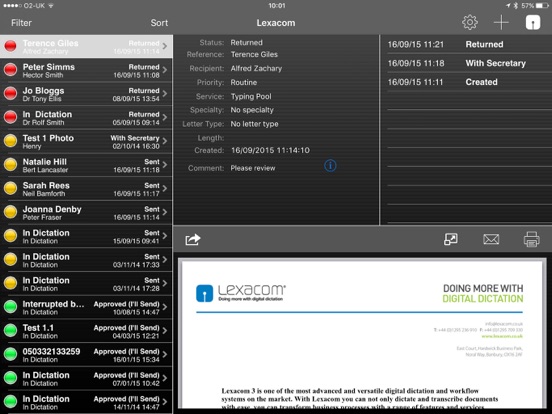Viewport: 552px width, 414px height.
Task: Open the share arrow icon
Action: (x=193, y=239)
